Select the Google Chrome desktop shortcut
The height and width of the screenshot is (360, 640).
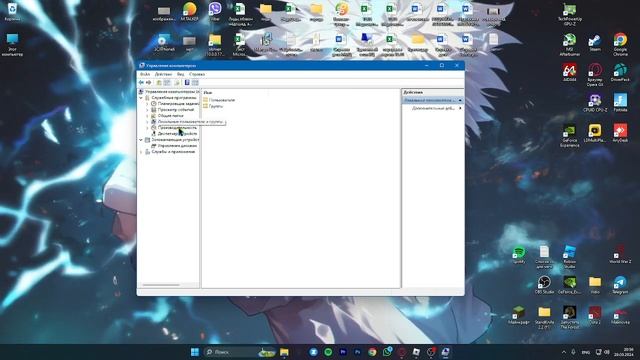click(x=620, y=44)
